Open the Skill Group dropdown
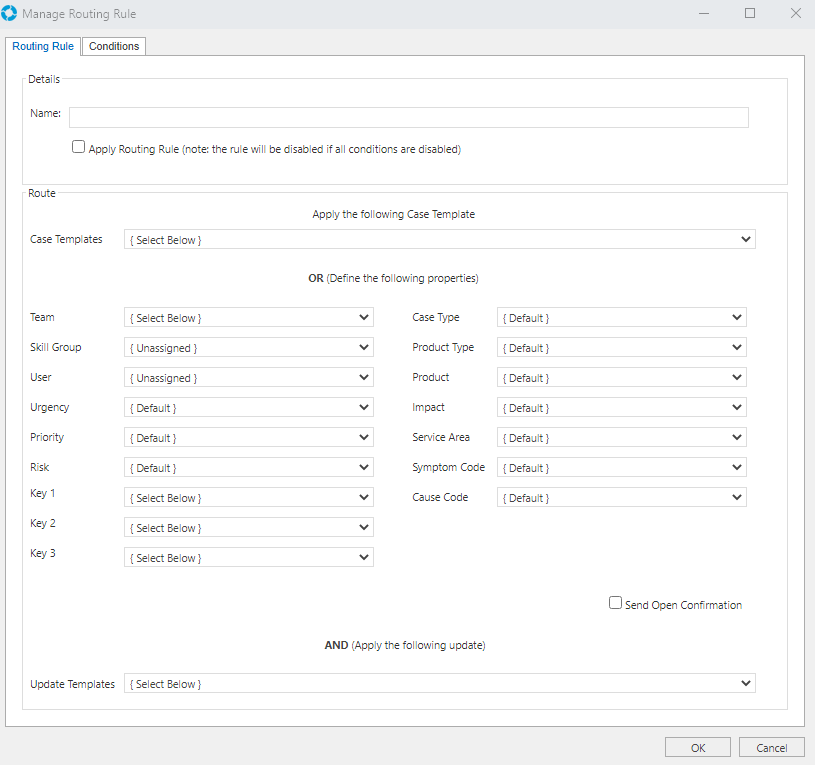 pos(248,348)
